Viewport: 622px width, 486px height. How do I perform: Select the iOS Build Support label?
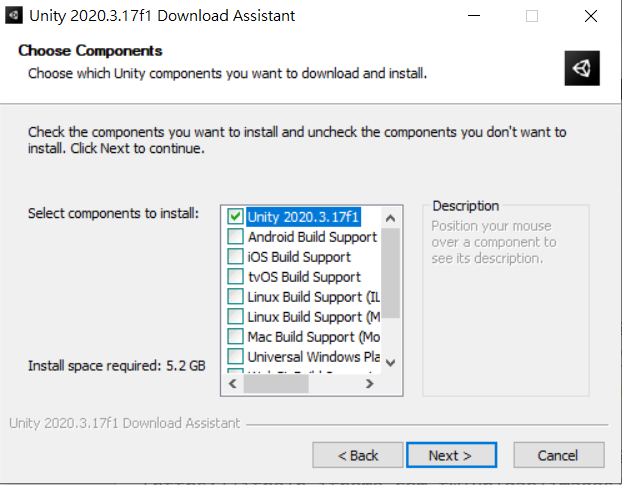(299, 257)
